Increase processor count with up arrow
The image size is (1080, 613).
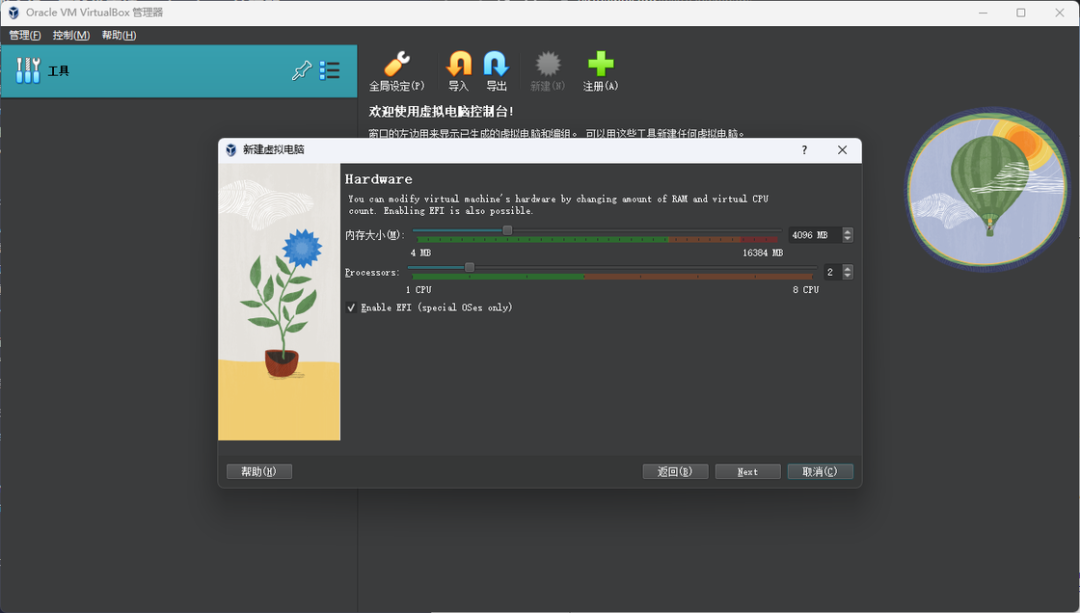click(x=848, y=269)
